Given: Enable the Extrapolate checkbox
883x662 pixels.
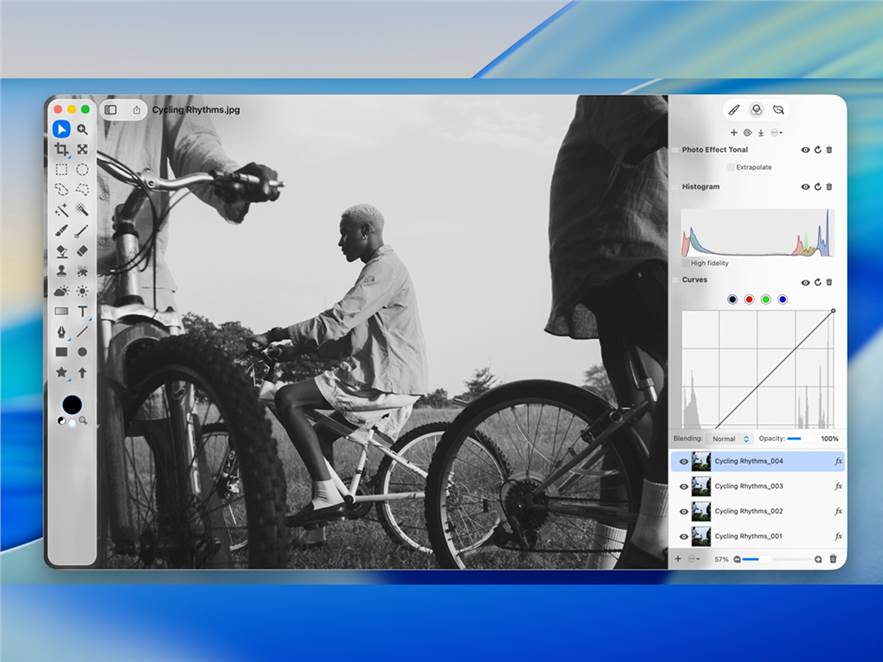Looking at the screenshot, I should pyautogui.click(x=731, y=167).
